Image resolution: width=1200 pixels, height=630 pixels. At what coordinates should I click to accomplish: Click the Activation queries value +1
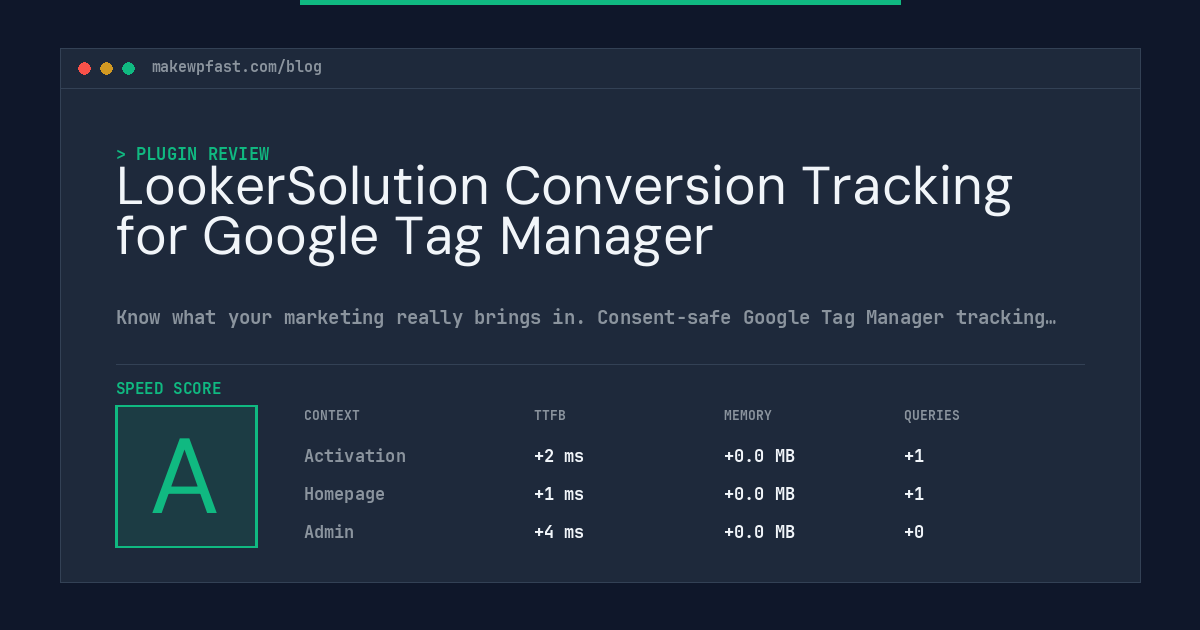pos(914,456)
